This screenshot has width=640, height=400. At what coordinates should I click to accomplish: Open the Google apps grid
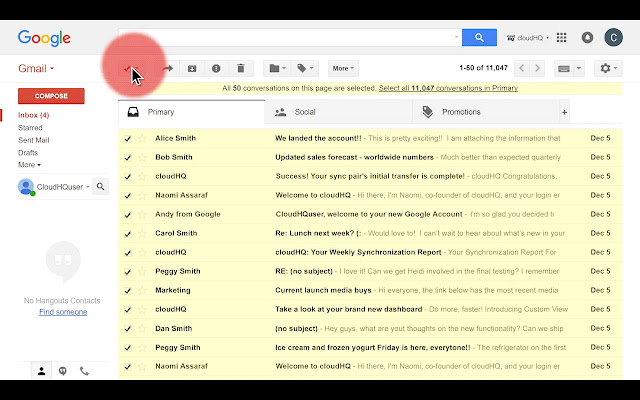tap(562, 38)
